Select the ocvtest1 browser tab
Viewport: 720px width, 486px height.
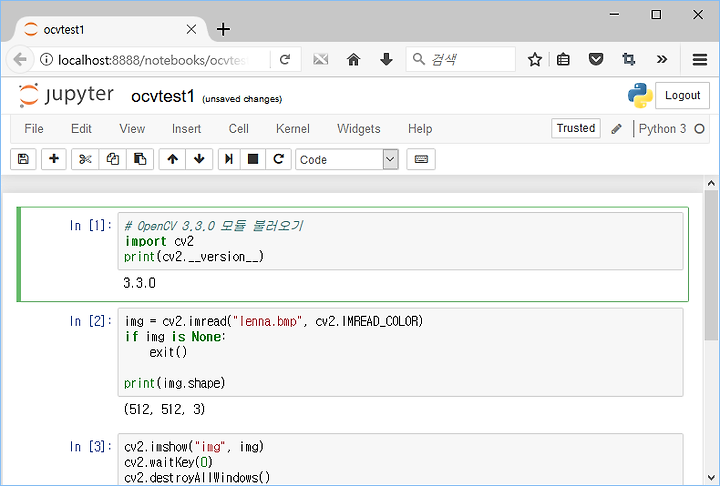coord(110,29)
